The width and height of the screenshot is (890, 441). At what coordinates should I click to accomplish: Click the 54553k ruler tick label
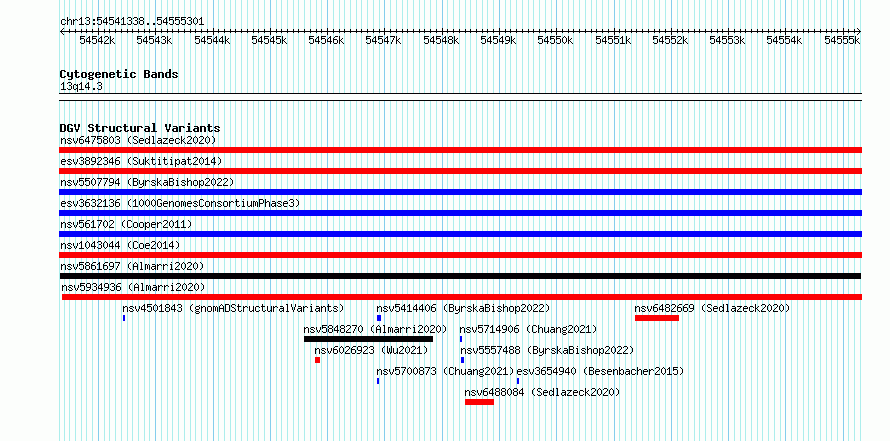tap(728, 40)
